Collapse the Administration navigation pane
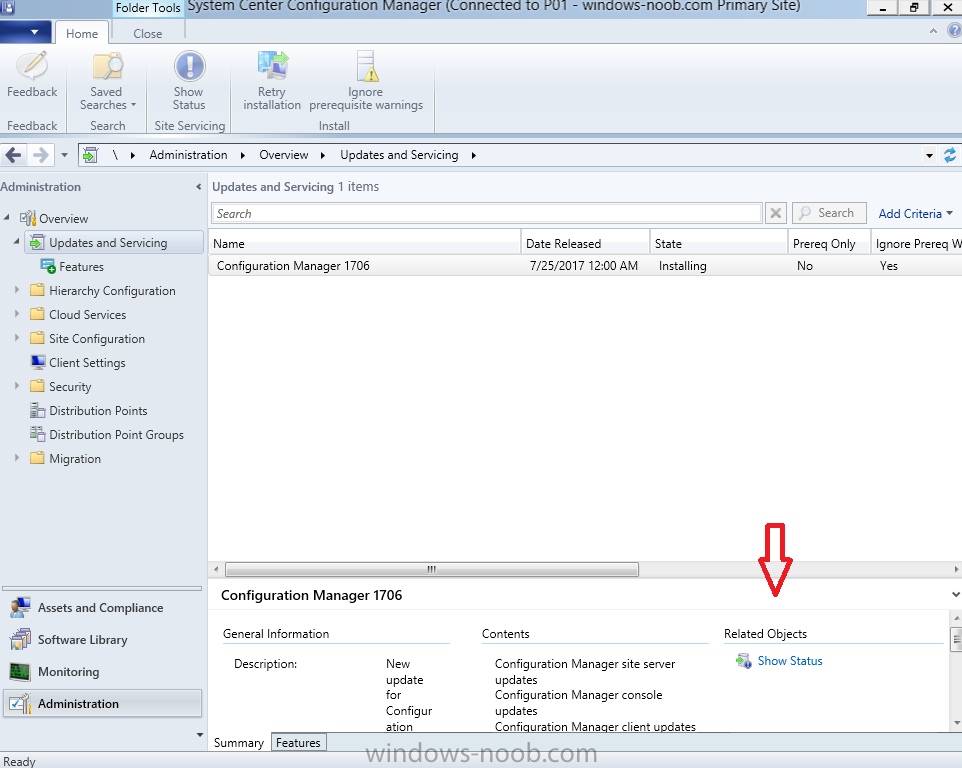 pyautogui.click(x=198, y=186)
